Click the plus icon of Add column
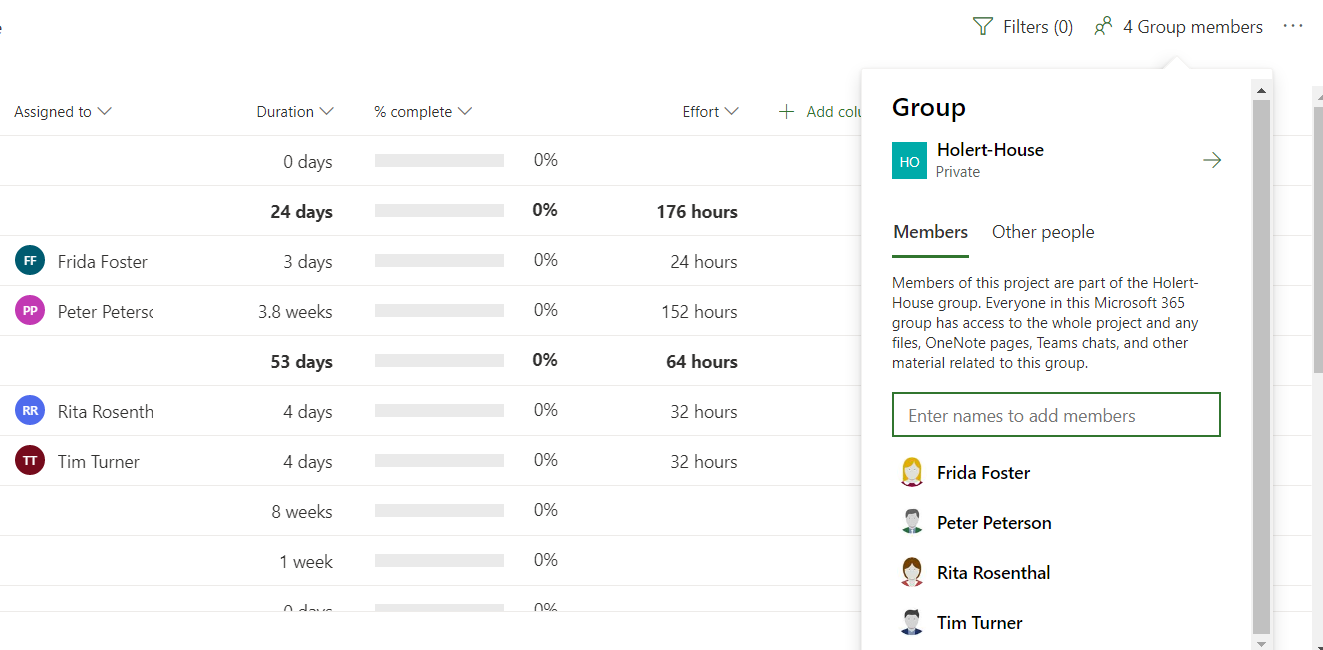Screen dimensions: 1323x650 pyautogui.click(x=787, y=111)
